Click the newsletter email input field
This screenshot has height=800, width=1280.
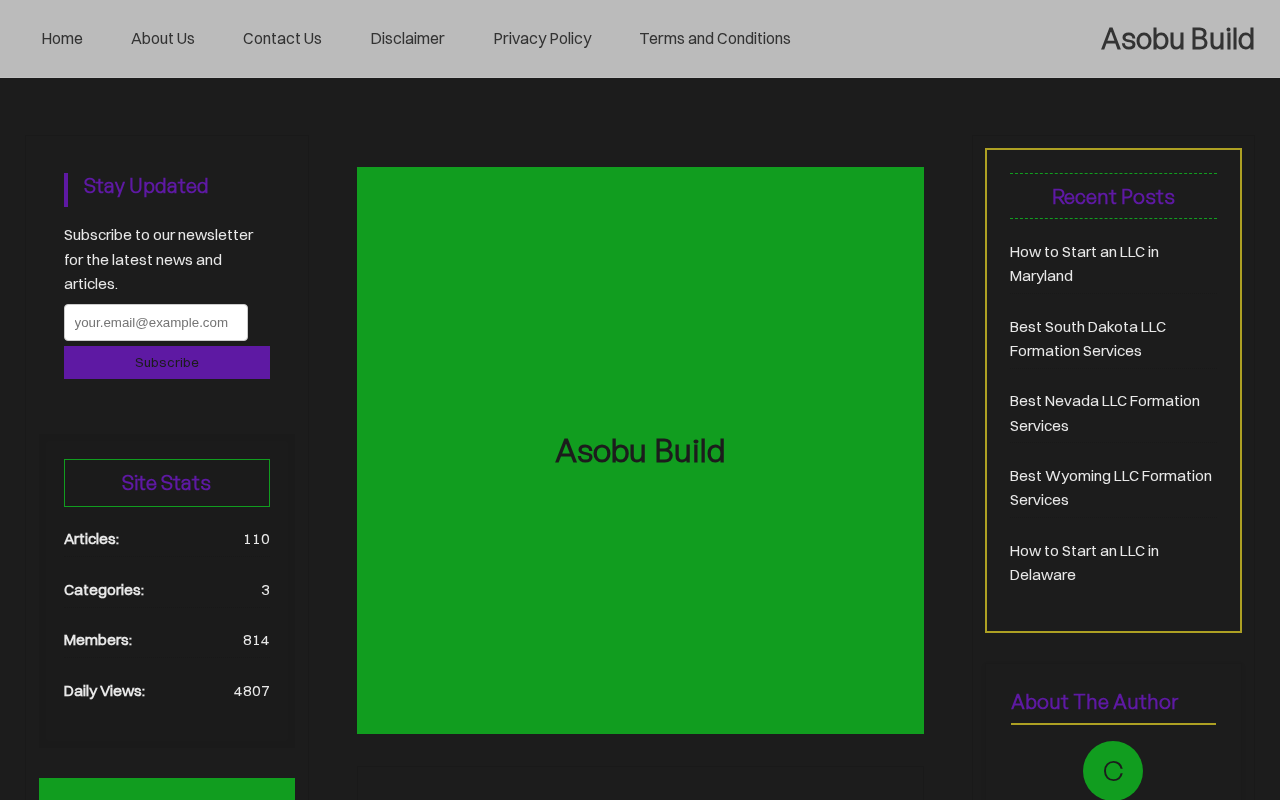156,322
